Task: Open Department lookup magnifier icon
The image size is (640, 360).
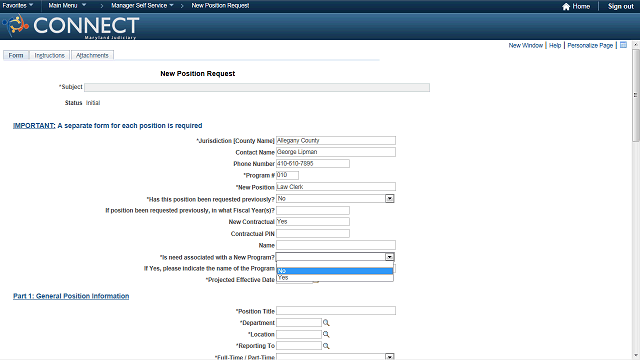Action: tap(326, 323)
